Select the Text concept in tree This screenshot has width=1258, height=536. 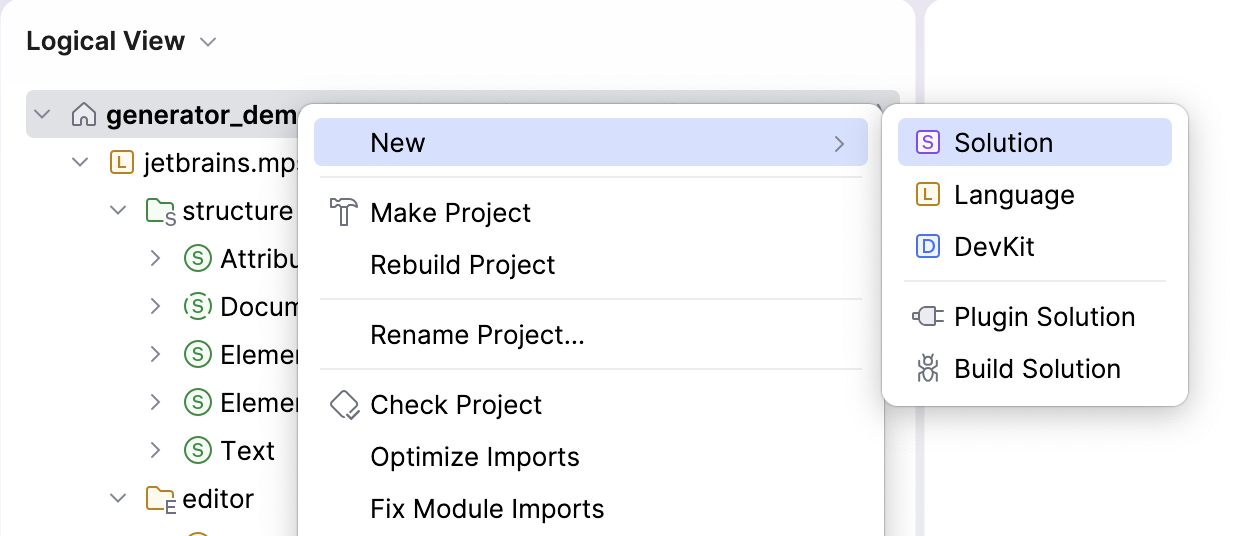(247, 451)
